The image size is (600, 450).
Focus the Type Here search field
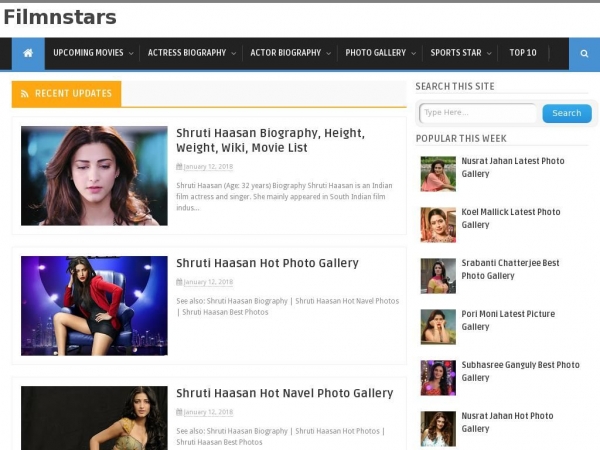[478, 113]
